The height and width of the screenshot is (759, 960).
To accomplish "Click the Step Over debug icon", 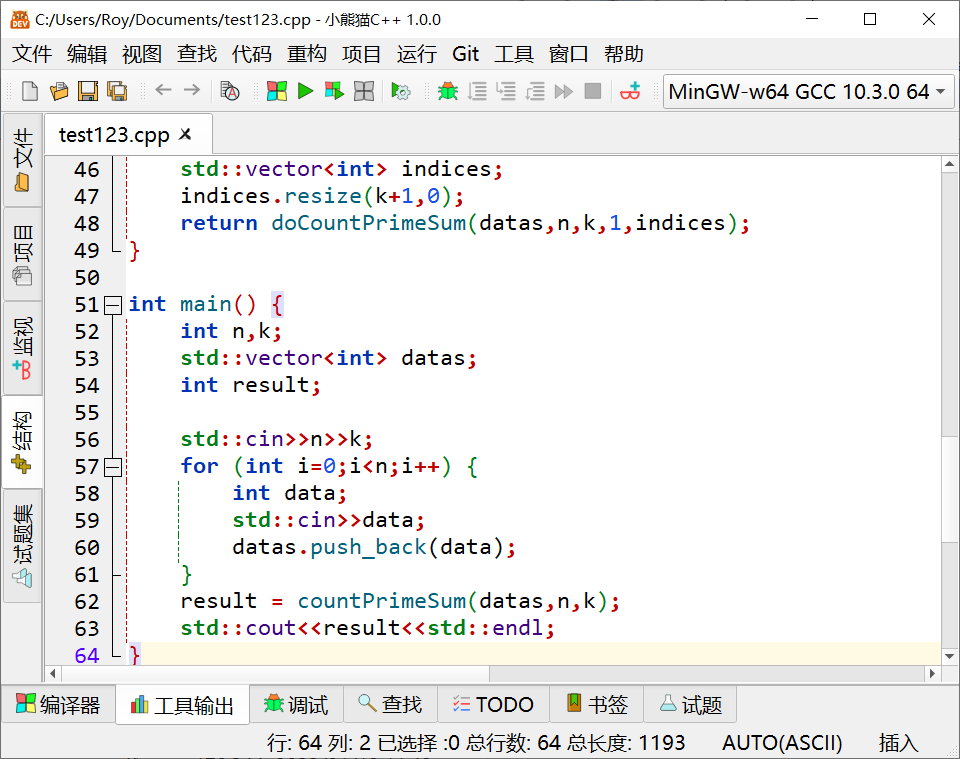I will [x=477, y=91].
